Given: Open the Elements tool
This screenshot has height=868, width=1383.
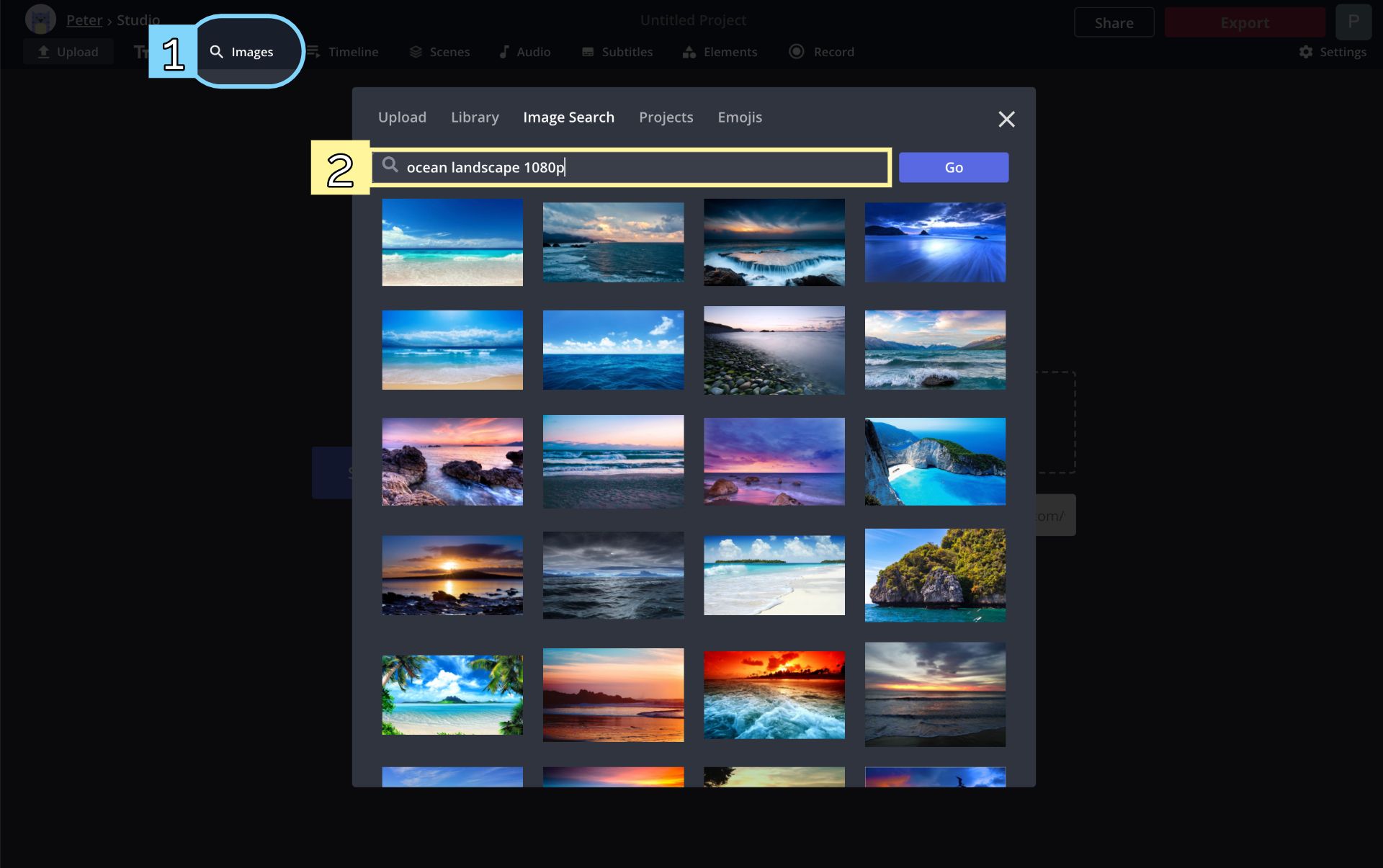Looking at the screenshot, I should click(720, 52).
